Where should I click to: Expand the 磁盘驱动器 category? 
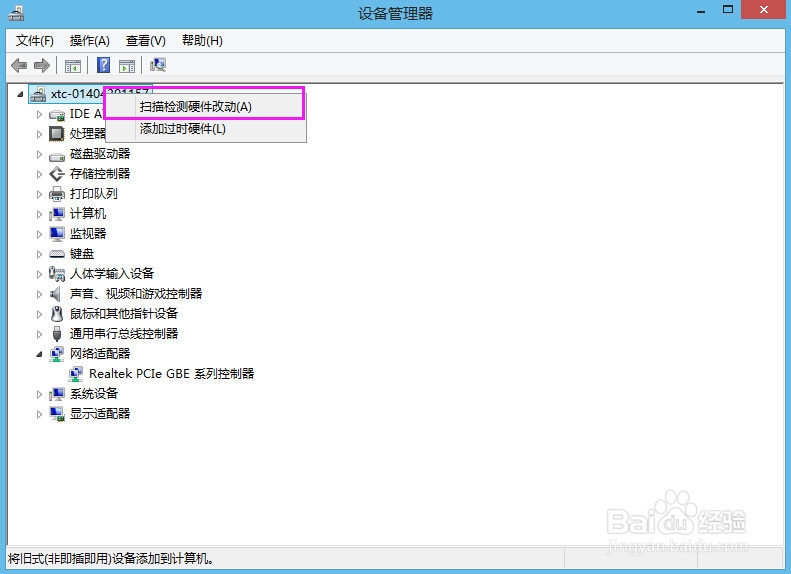coord(39,154)
